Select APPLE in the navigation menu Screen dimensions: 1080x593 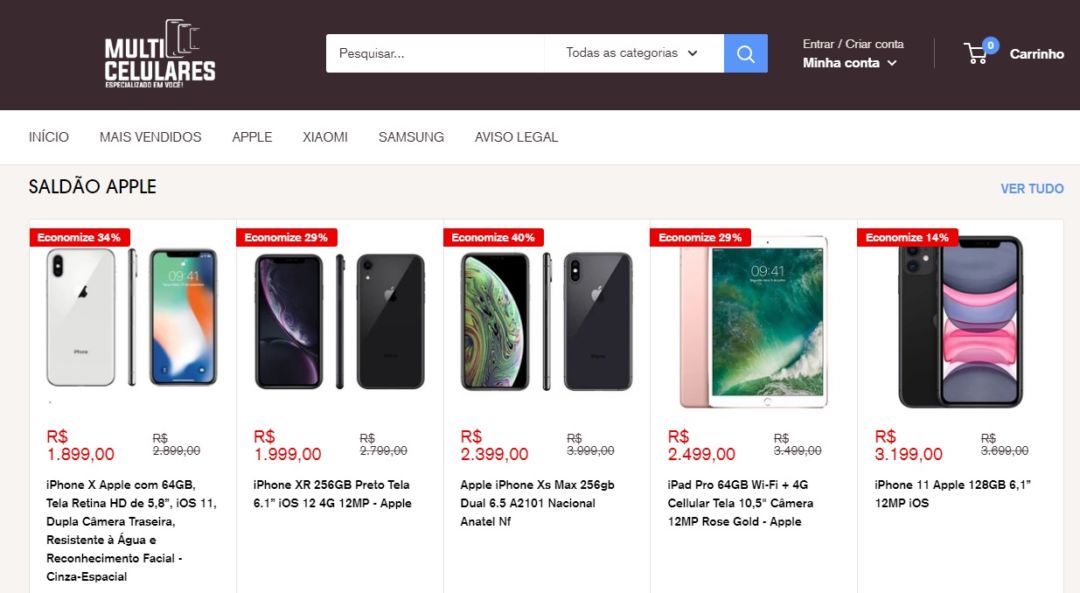pos(251,137)
